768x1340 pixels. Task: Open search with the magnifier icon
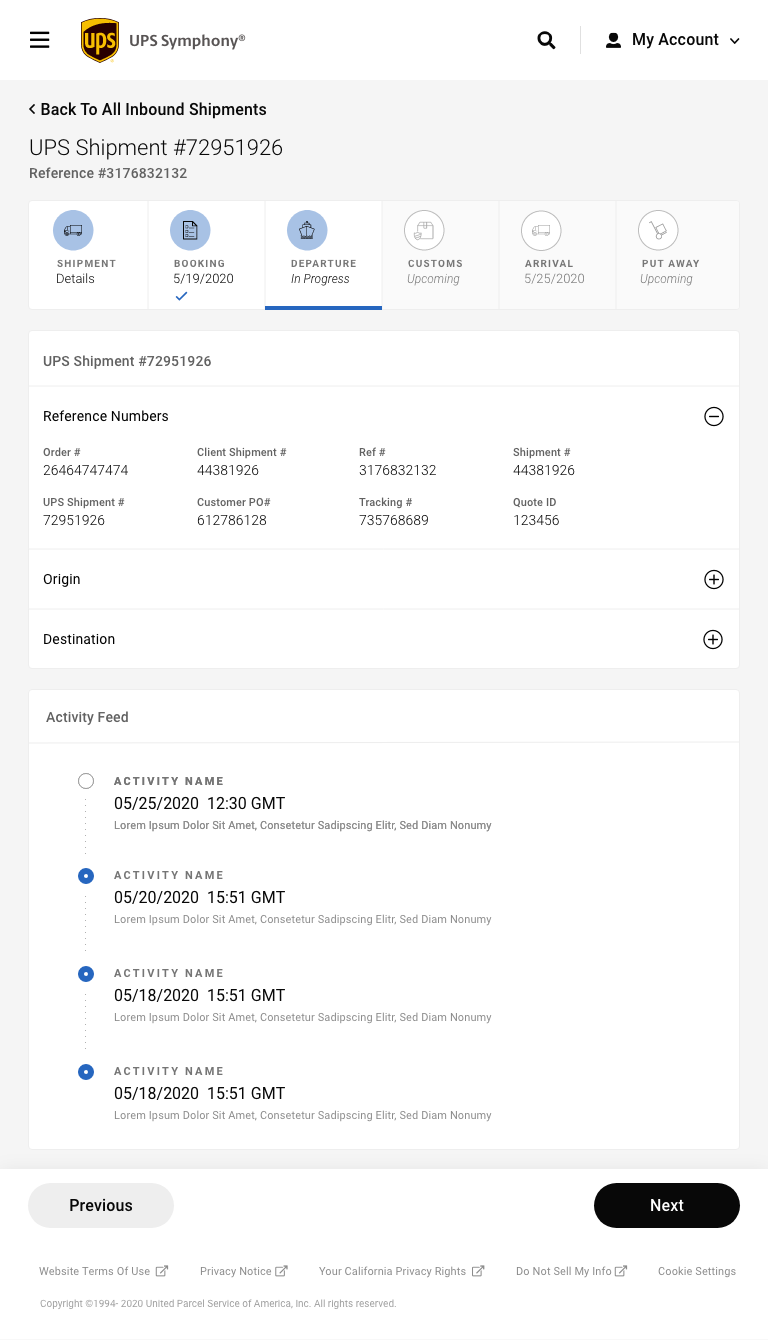[546, 40]
